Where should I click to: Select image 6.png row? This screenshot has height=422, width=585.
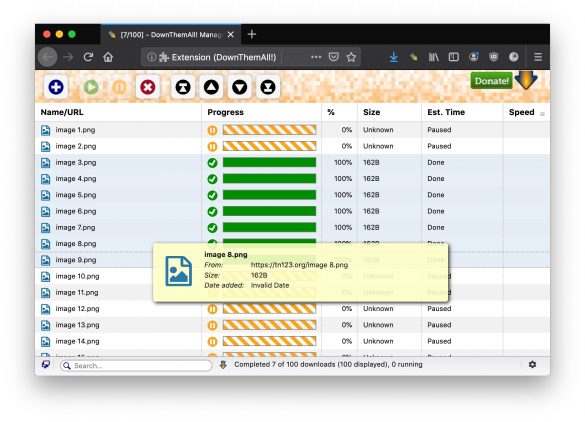tap(292, 211)
